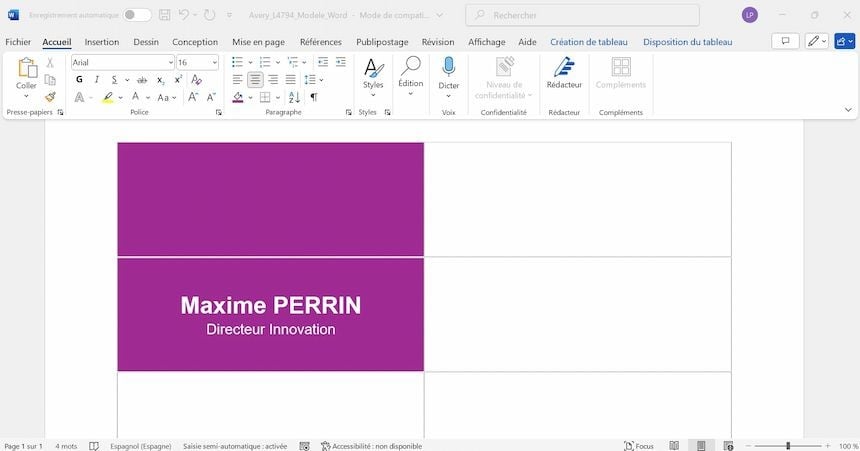Undo last action arrow
The image size is (860, 451).
pos(184,15)
